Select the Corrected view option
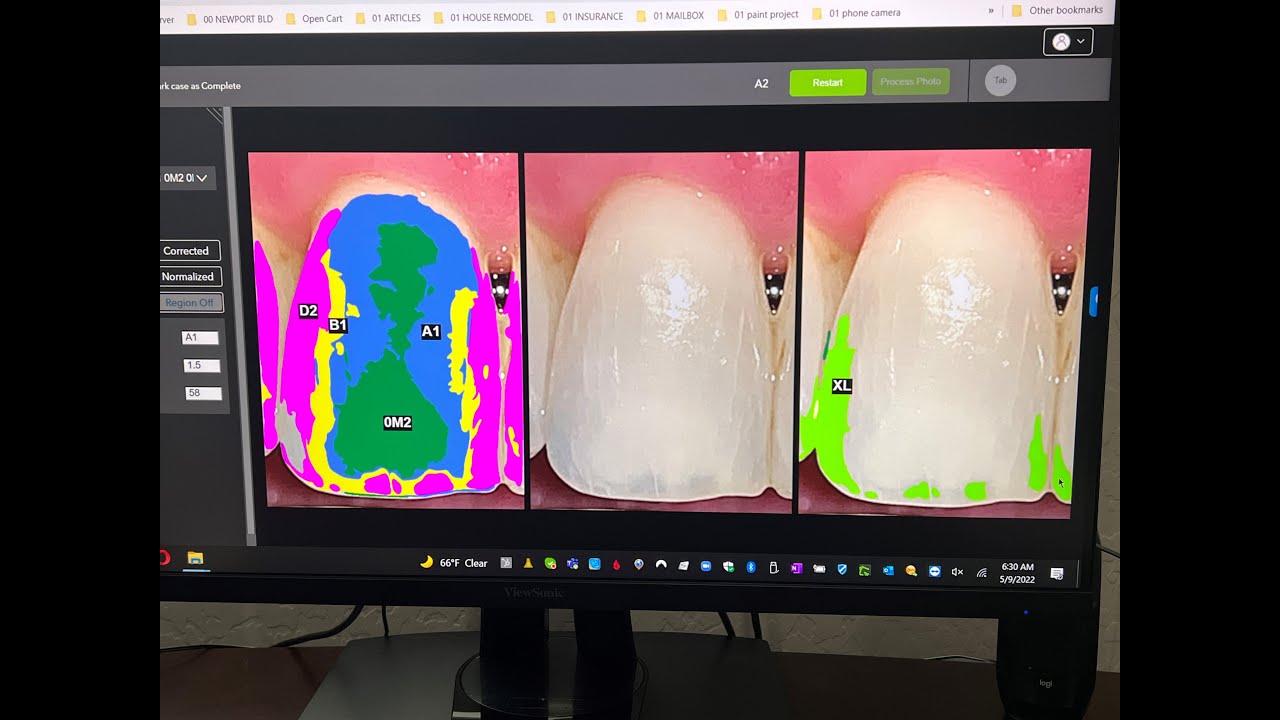The height and width of the screenshot is (720, 1280). 188,251
